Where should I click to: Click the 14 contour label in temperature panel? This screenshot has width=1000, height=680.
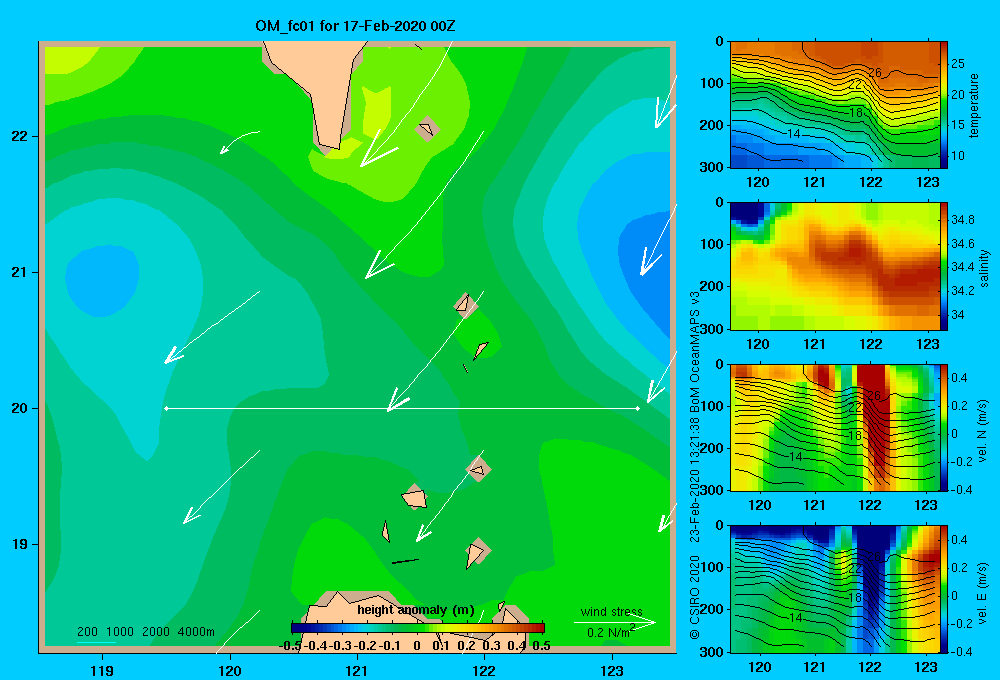(x=793, y=134)
